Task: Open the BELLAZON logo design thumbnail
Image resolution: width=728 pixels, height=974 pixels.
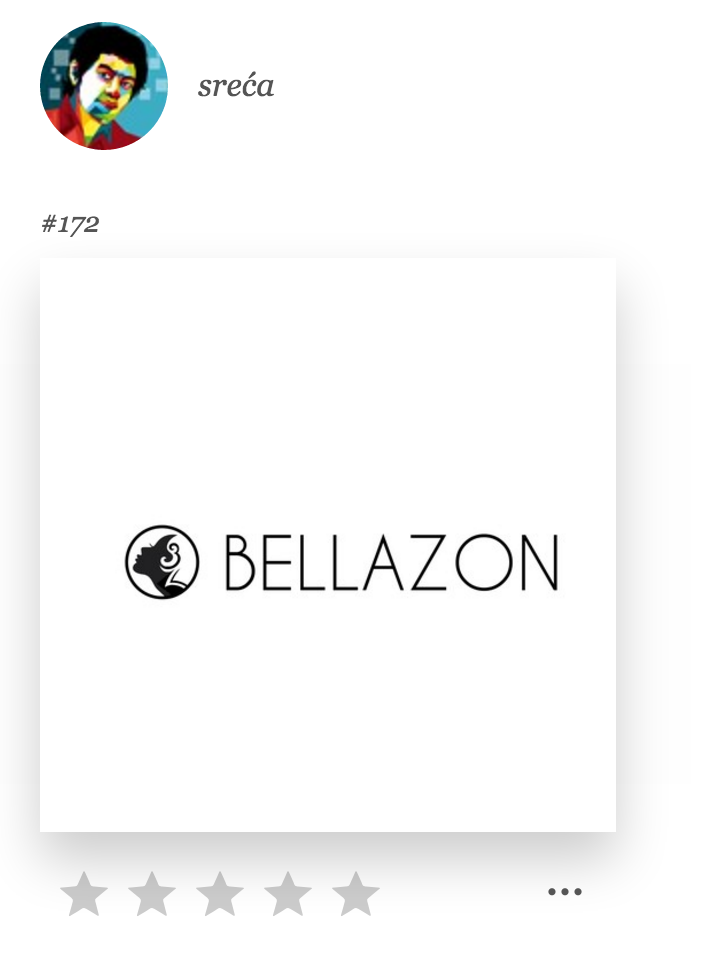Action: click(328, 545)
